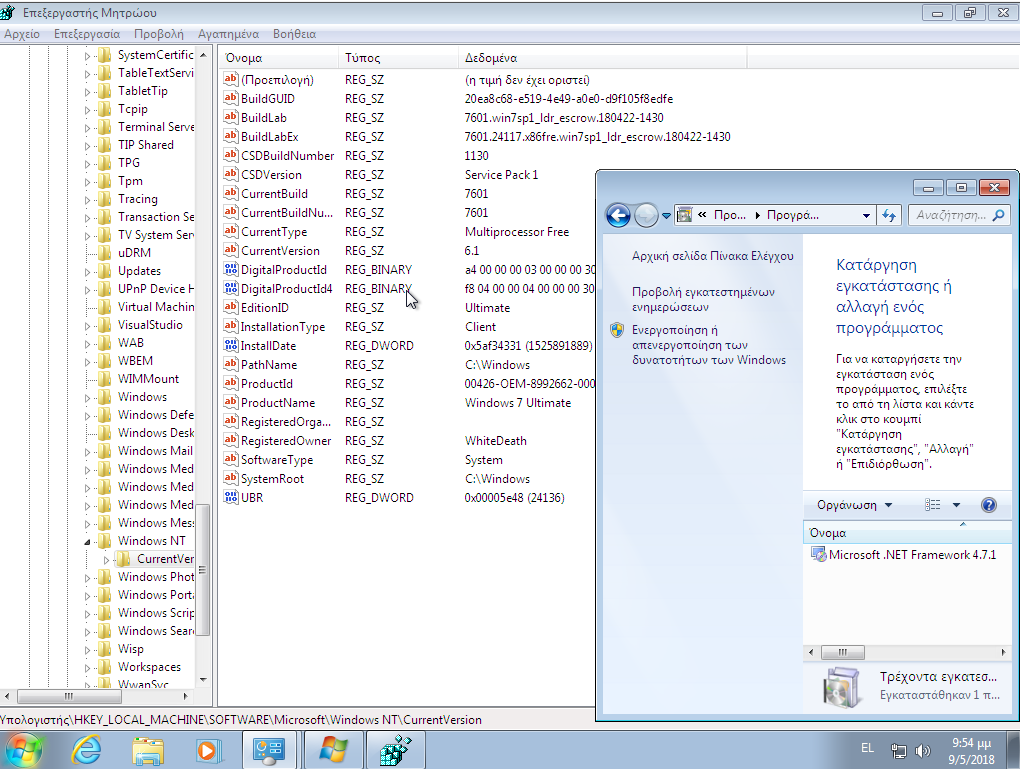The width and height of the screenshot is (1020, 769).
Task: Click the Windows NT folder icon
Action: tap(104, 541)
